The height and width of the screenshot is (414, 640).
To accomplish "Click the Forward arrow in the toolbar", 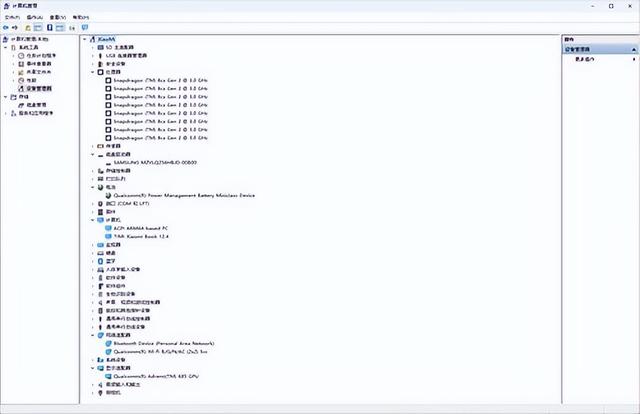I will 15,28.
